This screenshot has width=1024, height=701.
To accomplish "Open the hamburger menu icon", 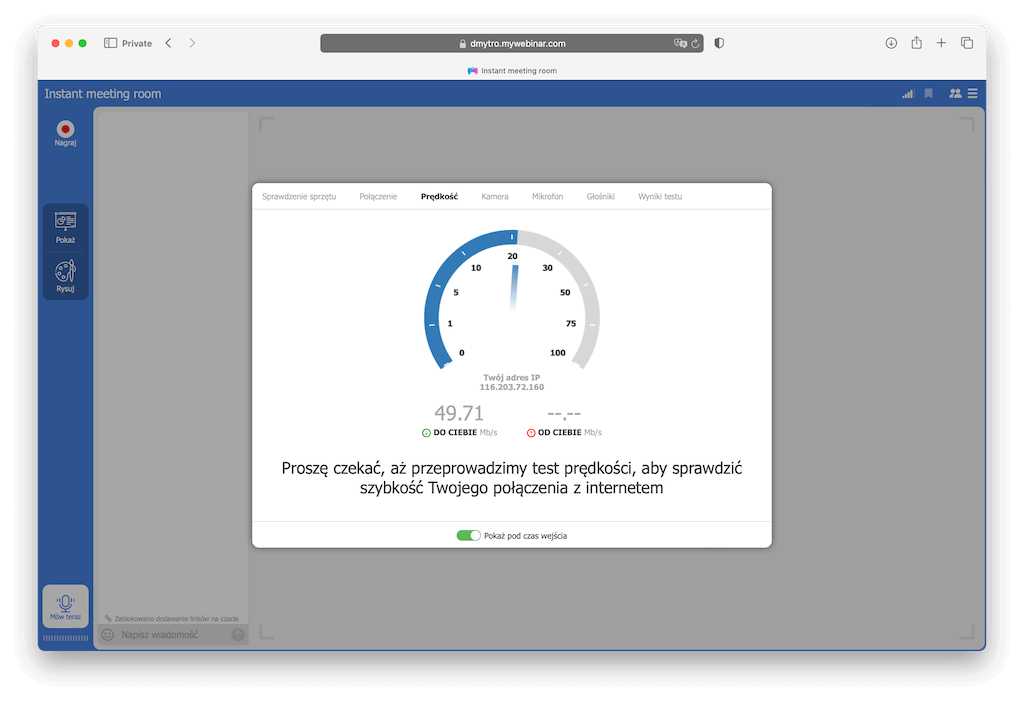I will [x=972, y=93].
